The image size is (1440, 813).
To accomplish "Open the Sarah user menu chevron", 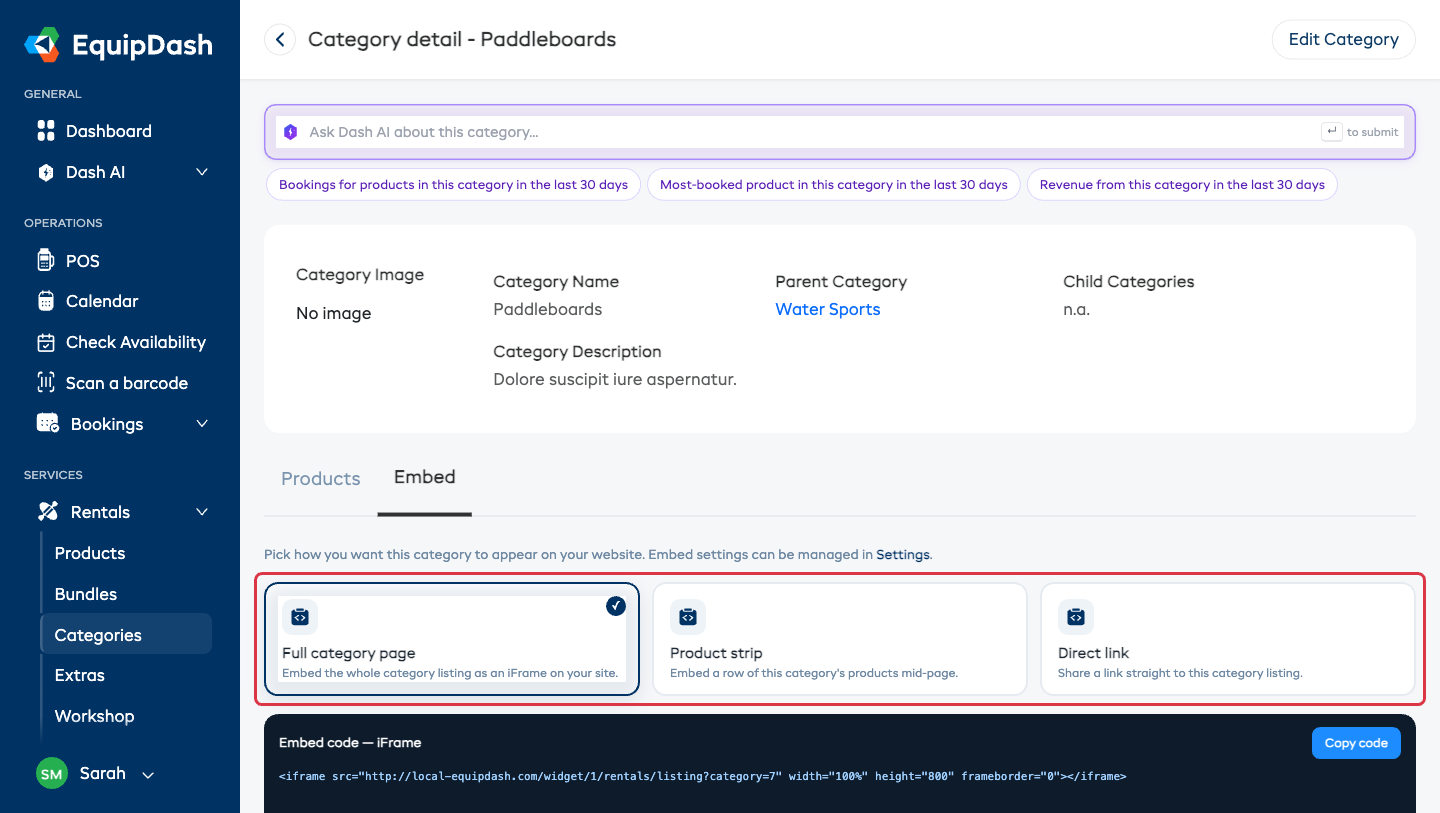I will tap(148, 775).
